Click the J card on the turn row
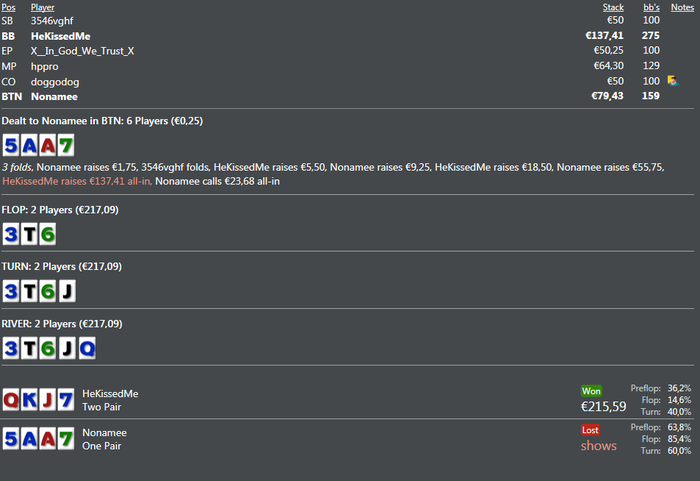Viewport: 700px width, 481px height. pyautogui.click(x=66, y=292)
